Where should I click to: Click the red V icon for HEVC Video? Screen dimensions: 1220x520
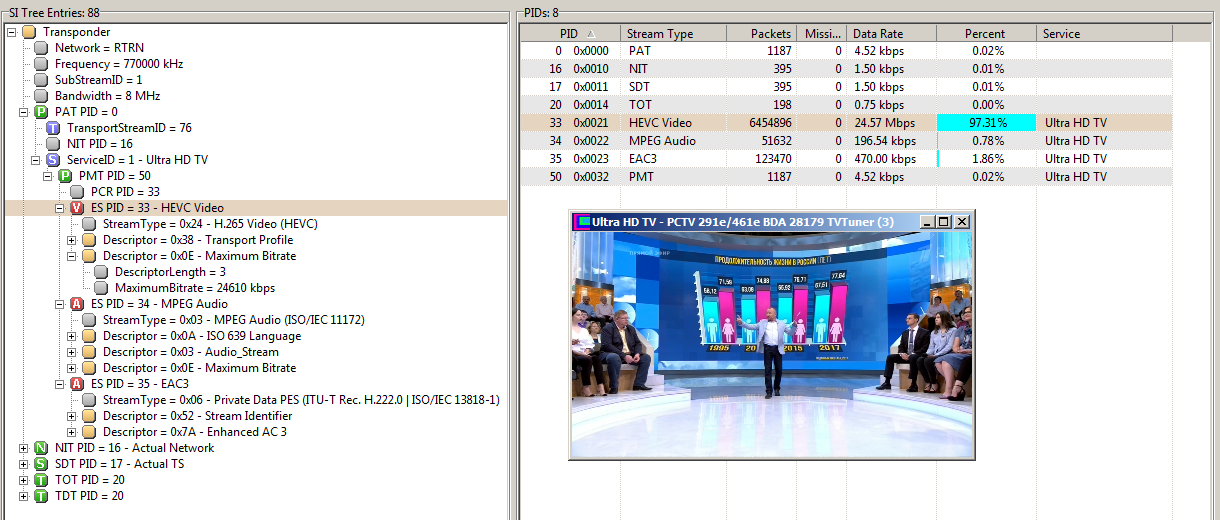point(77,208)
